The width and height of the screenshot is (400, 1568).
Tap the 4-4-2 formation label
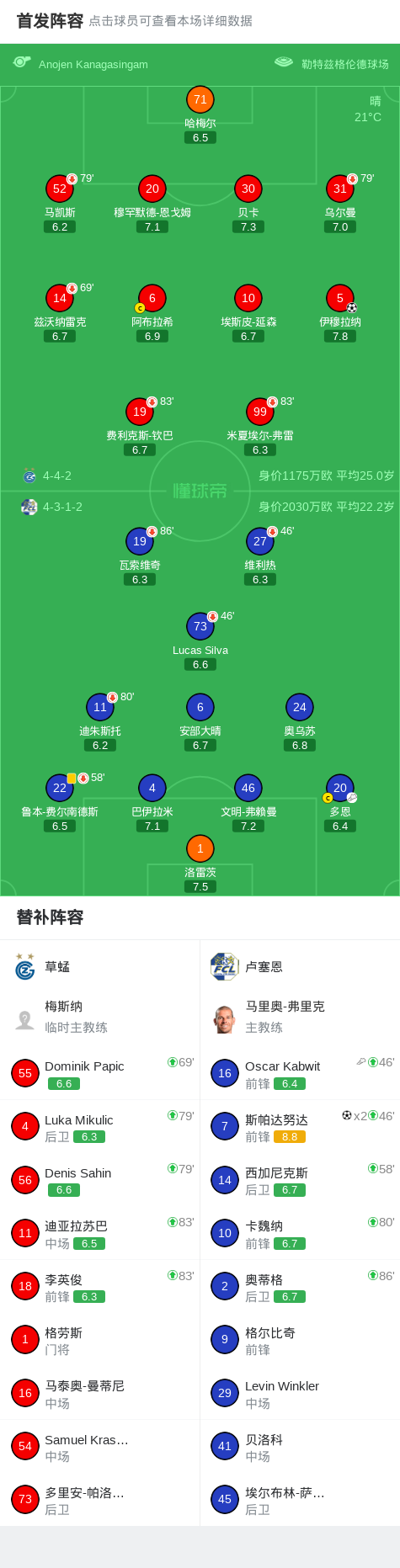(x=57, y=476)
